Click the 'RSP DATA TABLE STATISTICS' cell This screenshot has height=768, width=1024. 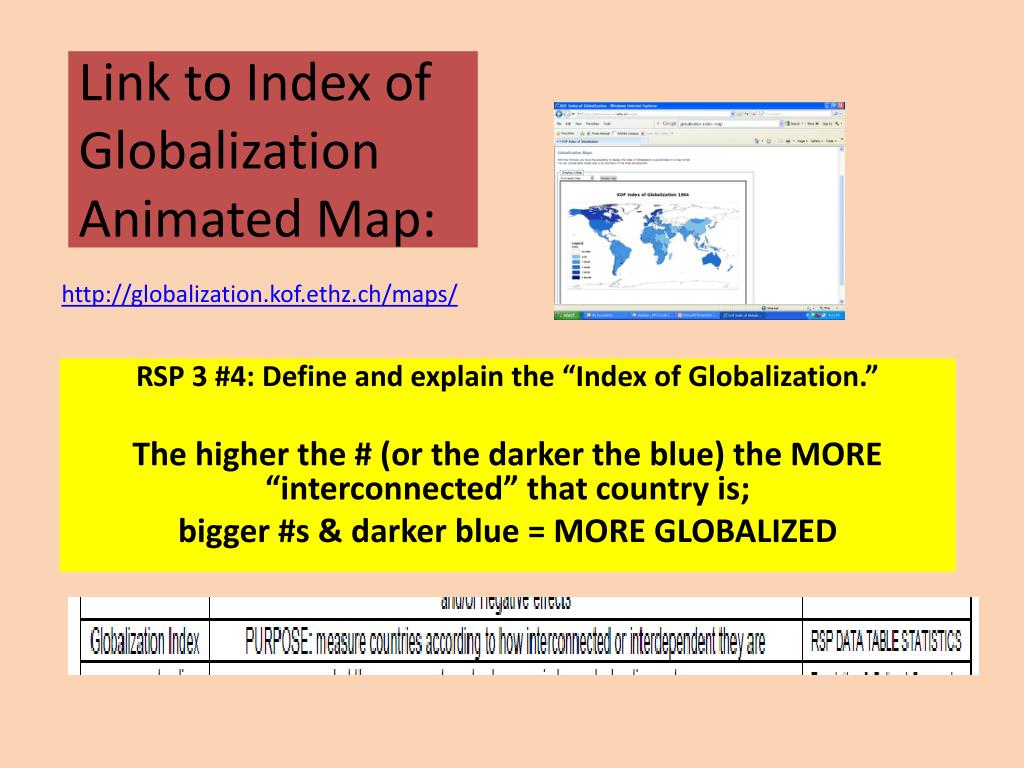click(886, 641)
